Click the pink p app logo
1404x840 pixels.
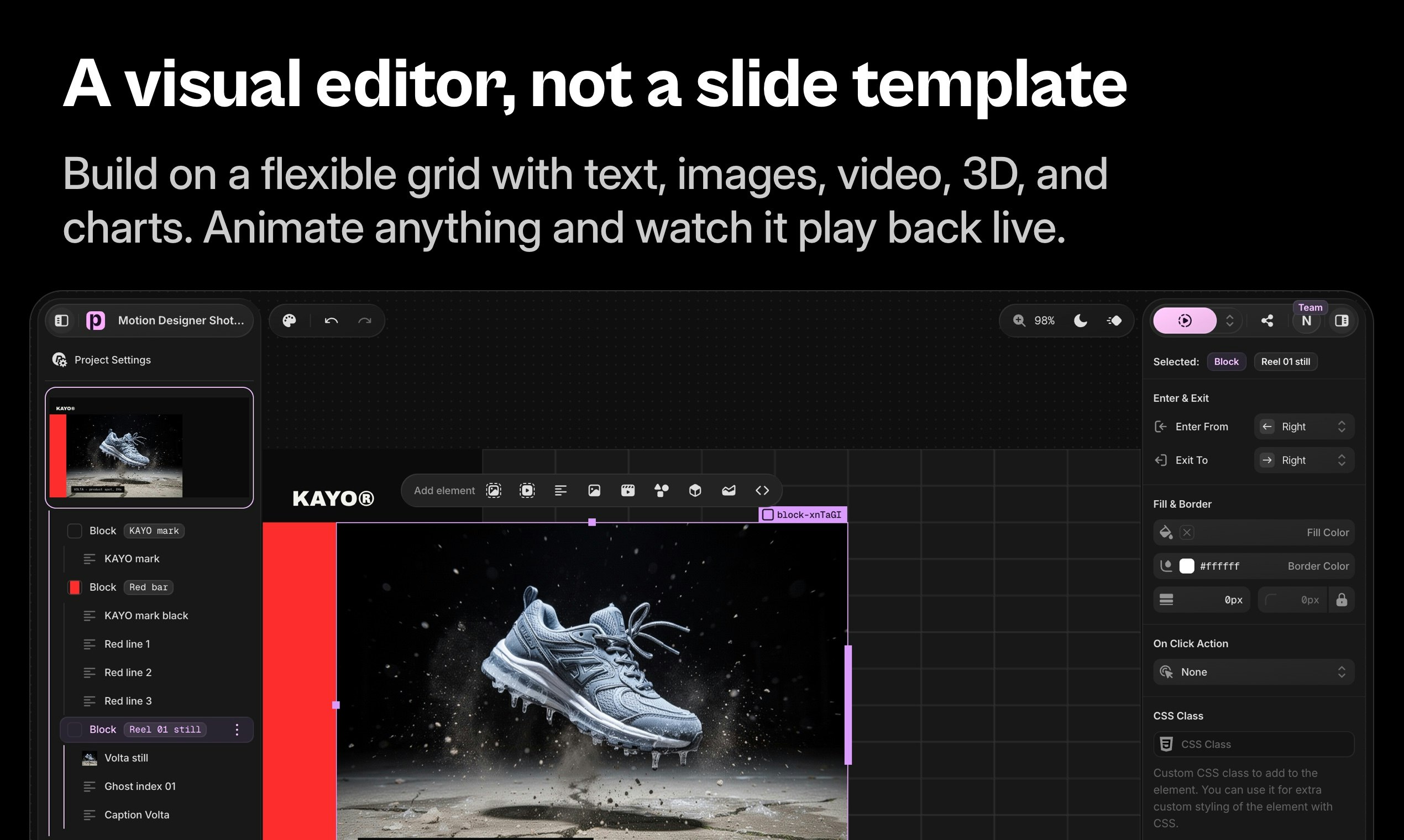pyautogui.click(x=95, y=321)
